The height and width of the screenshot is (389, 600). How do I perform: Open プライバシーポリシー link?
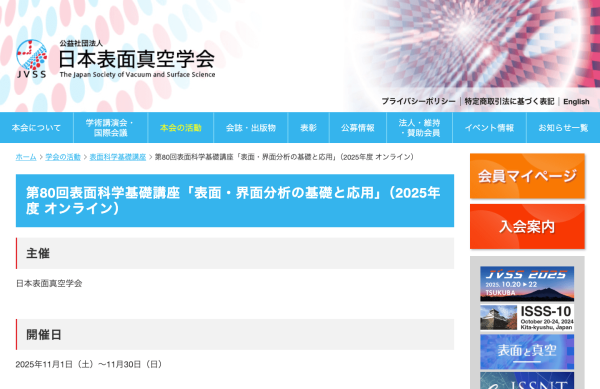pyautogui.click(x=418, y=101)
